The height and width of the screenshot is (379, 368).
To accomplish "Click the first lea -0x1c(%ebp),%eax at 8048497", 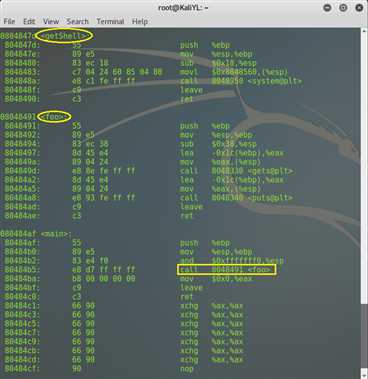I will [232, 153].
